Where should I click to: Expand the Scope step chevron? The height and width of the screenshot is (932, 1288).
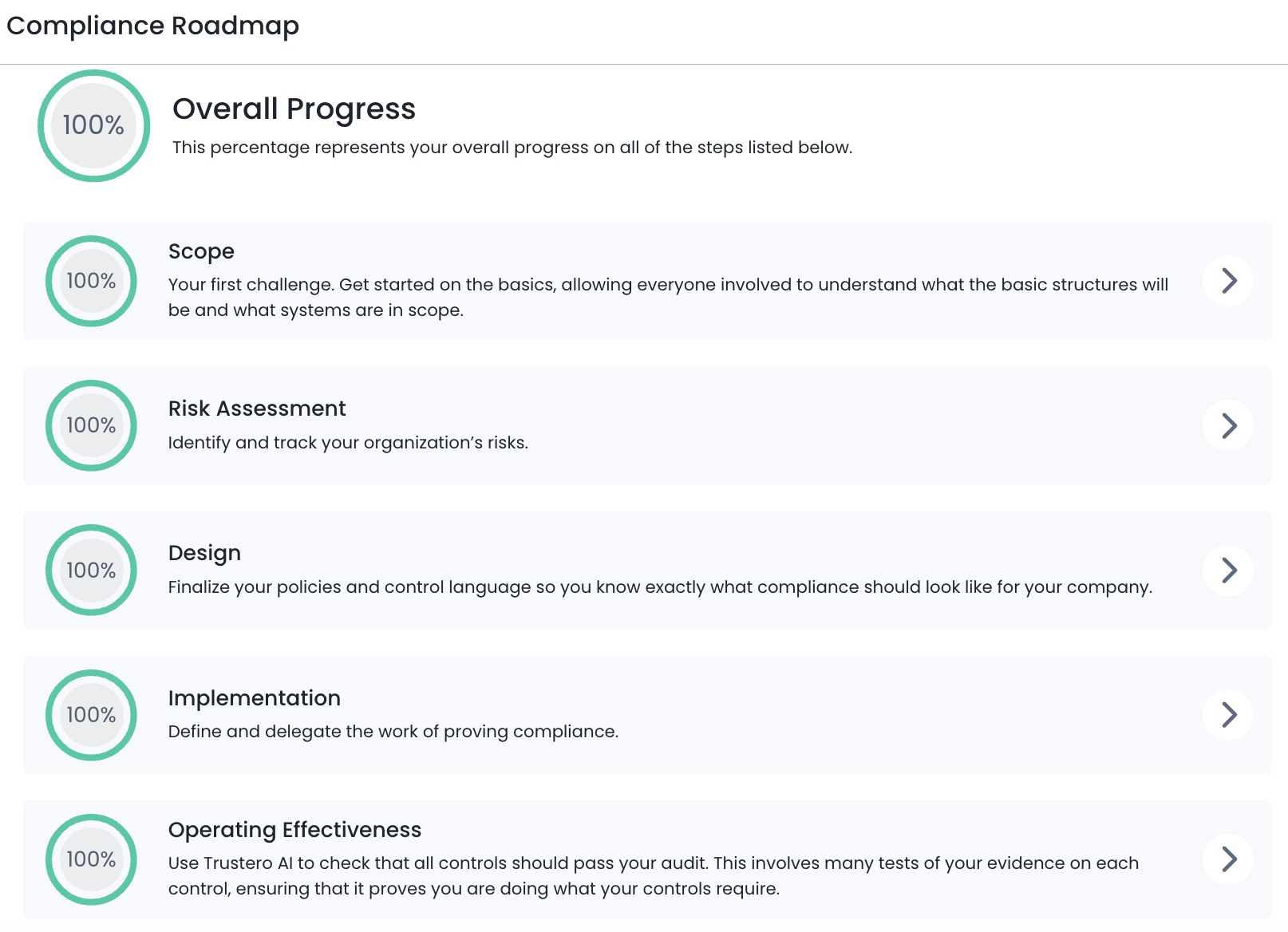(x=1228, y=281)
